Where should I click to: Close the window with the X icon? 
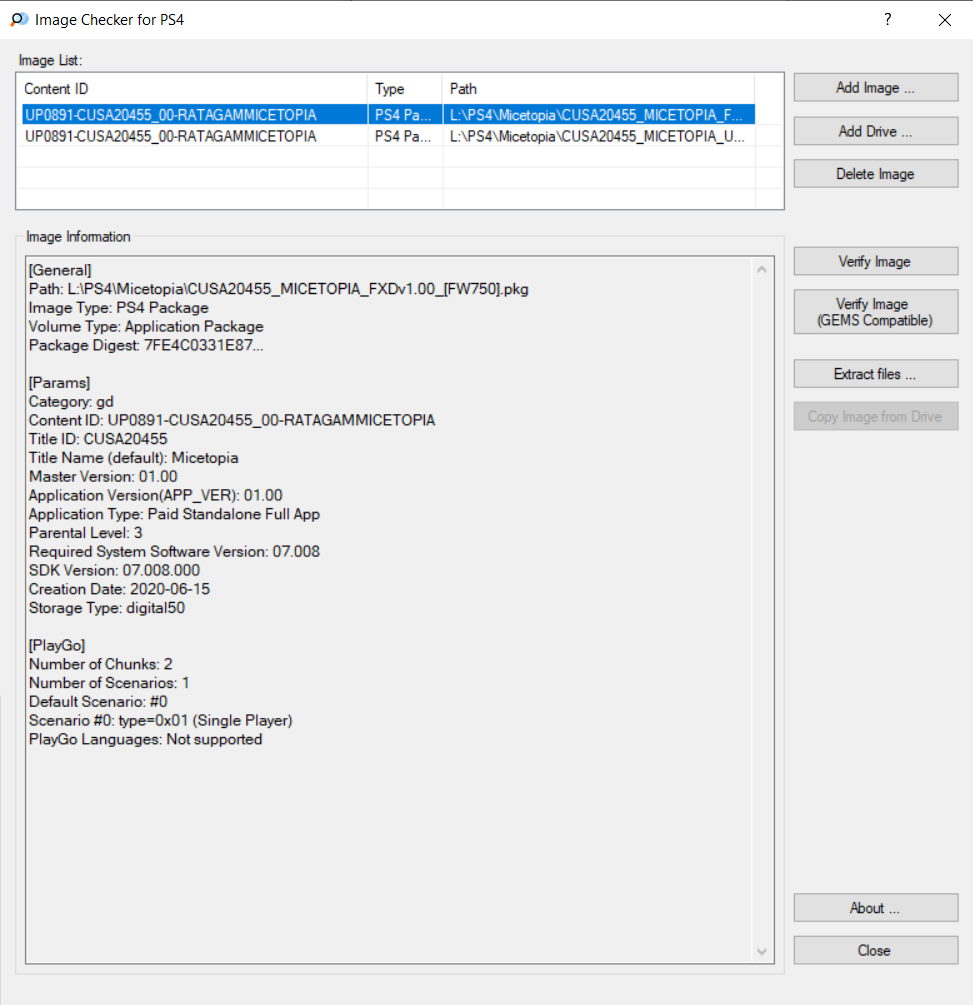click(944, 20)
